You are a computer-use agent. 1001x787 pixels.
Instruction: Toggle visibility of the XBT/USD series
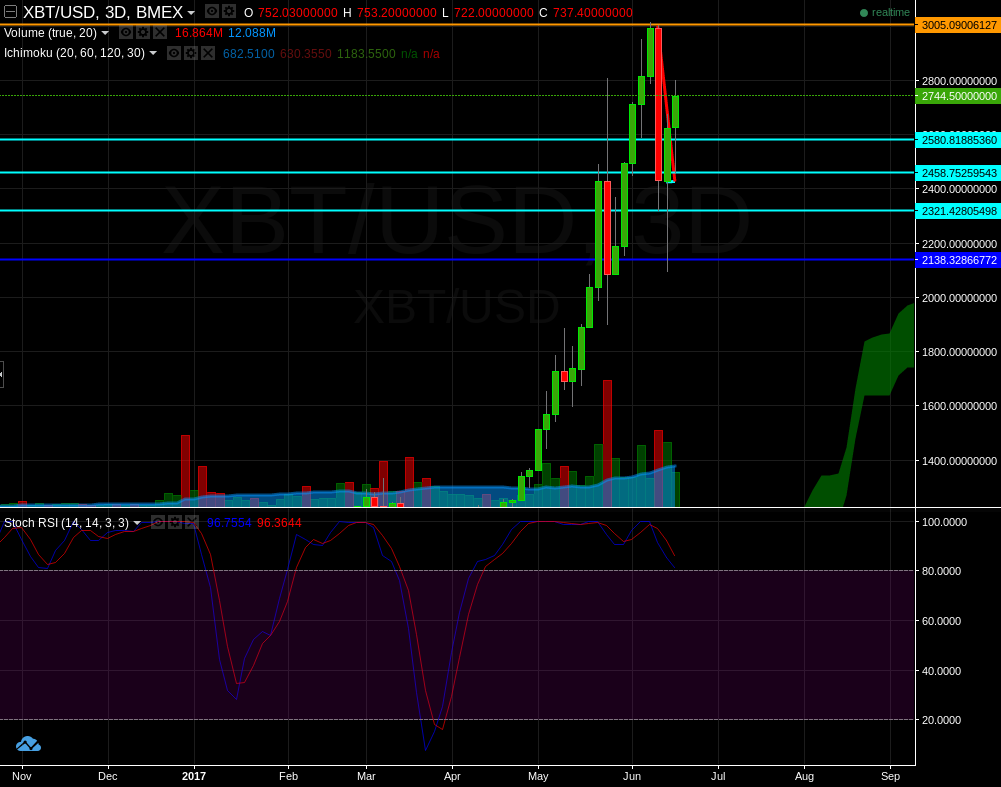point(212,13)
